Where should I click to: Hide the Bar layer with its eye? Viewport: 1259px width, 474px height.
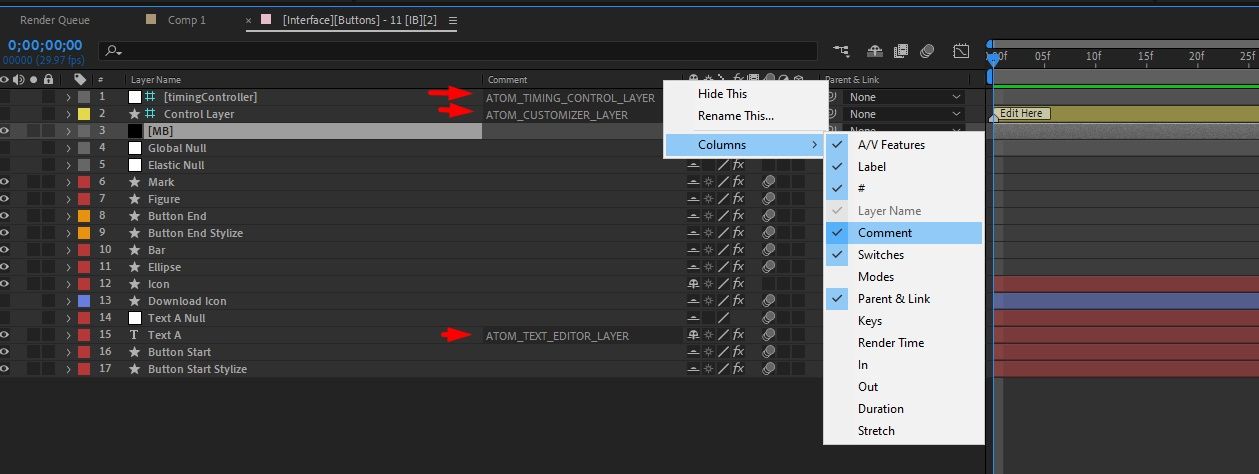point(5,250)
